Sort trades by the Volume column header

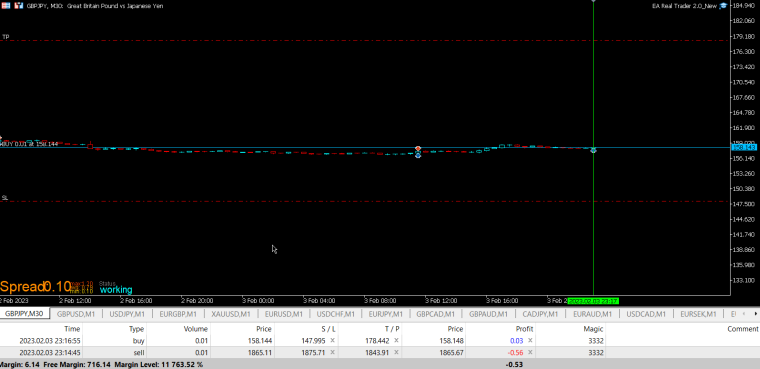coord(196,329)
